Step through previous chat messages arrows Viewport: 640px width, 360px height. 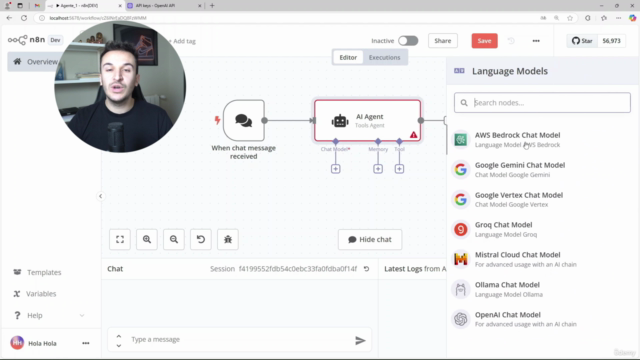tap(119, 340)
